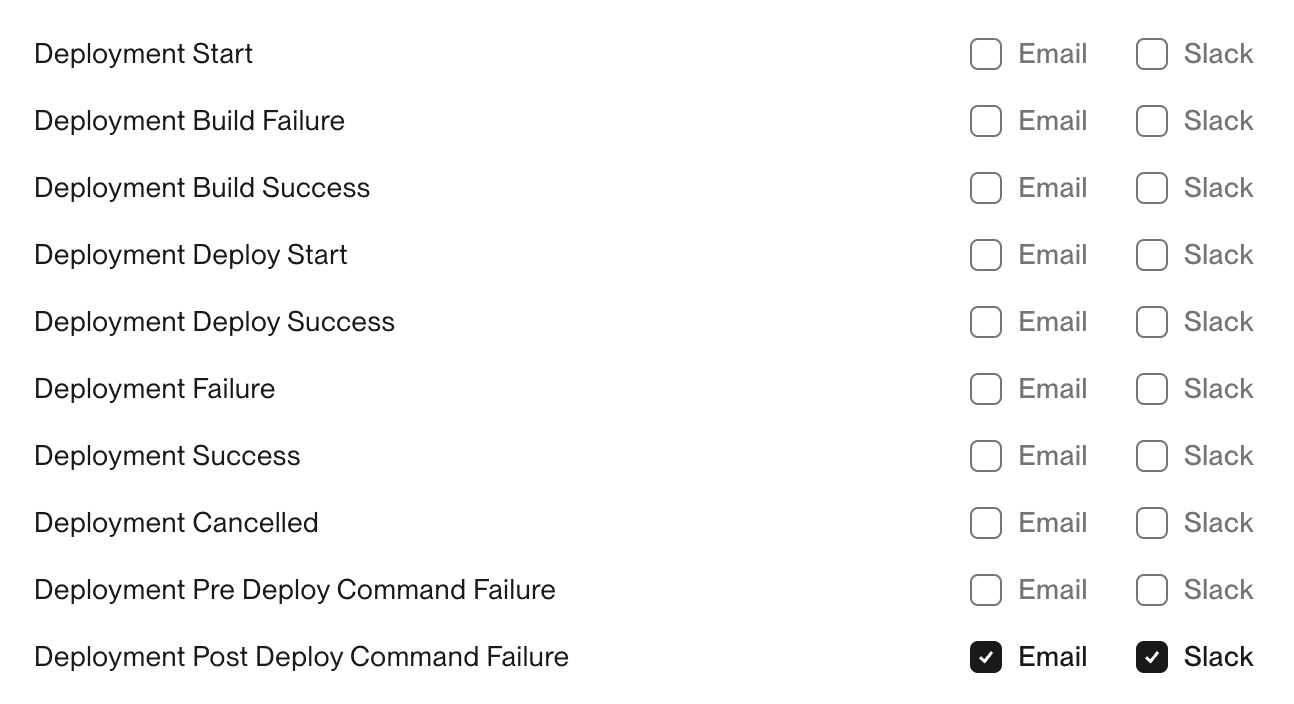Uncheck Email for Post Deploy Command Failure

tap(986, 657)
